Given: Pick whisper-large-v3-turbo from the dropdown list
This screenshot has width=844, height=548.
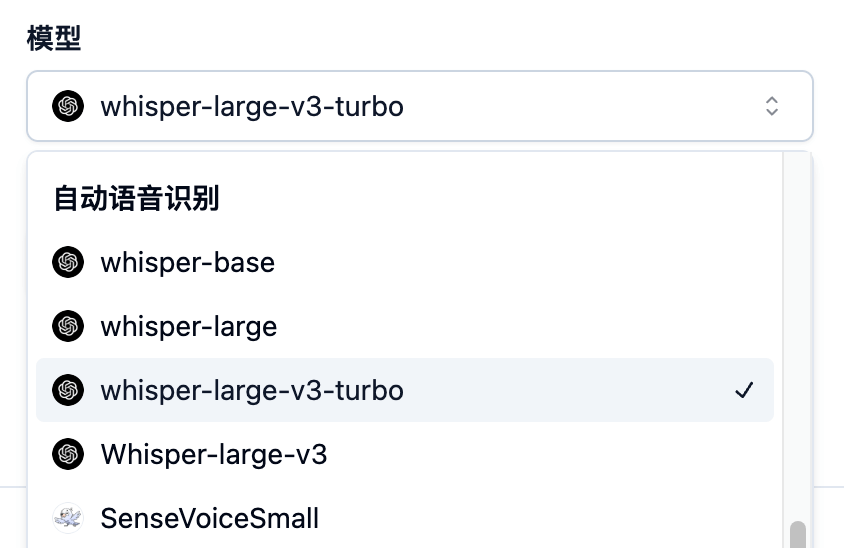Looking at the screenshot, I should point(252,390).
